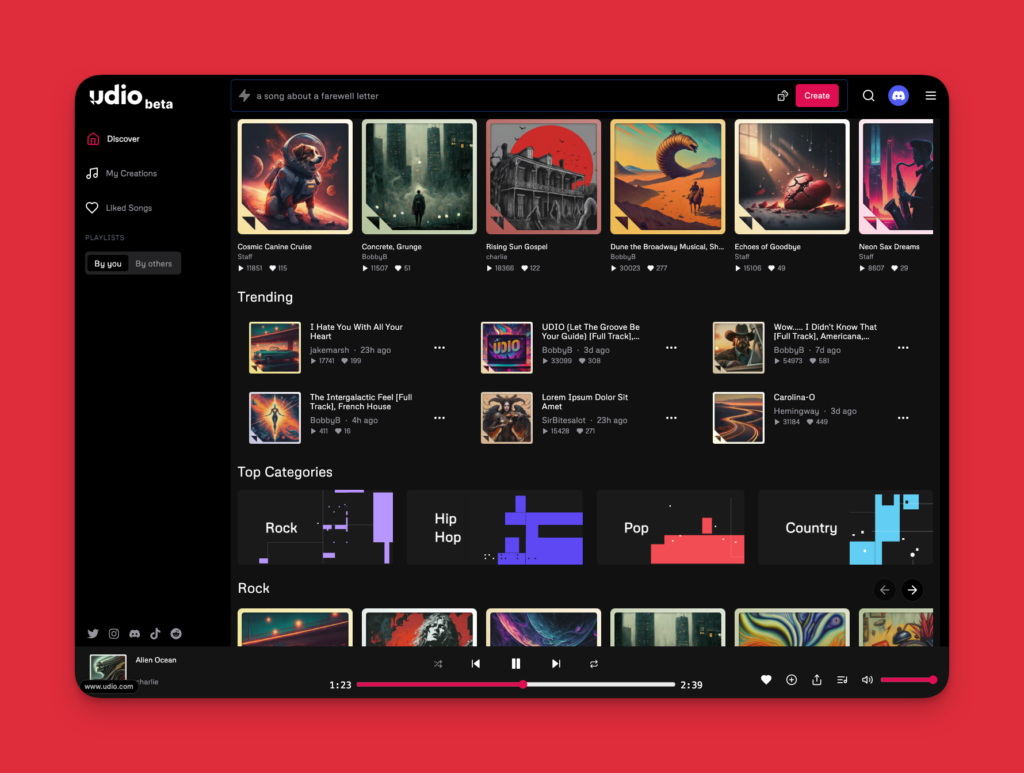Open Instagram link in sidebar footer
Screen dimensions: 1024x773
pyautogui.click(x=114, y=633)
